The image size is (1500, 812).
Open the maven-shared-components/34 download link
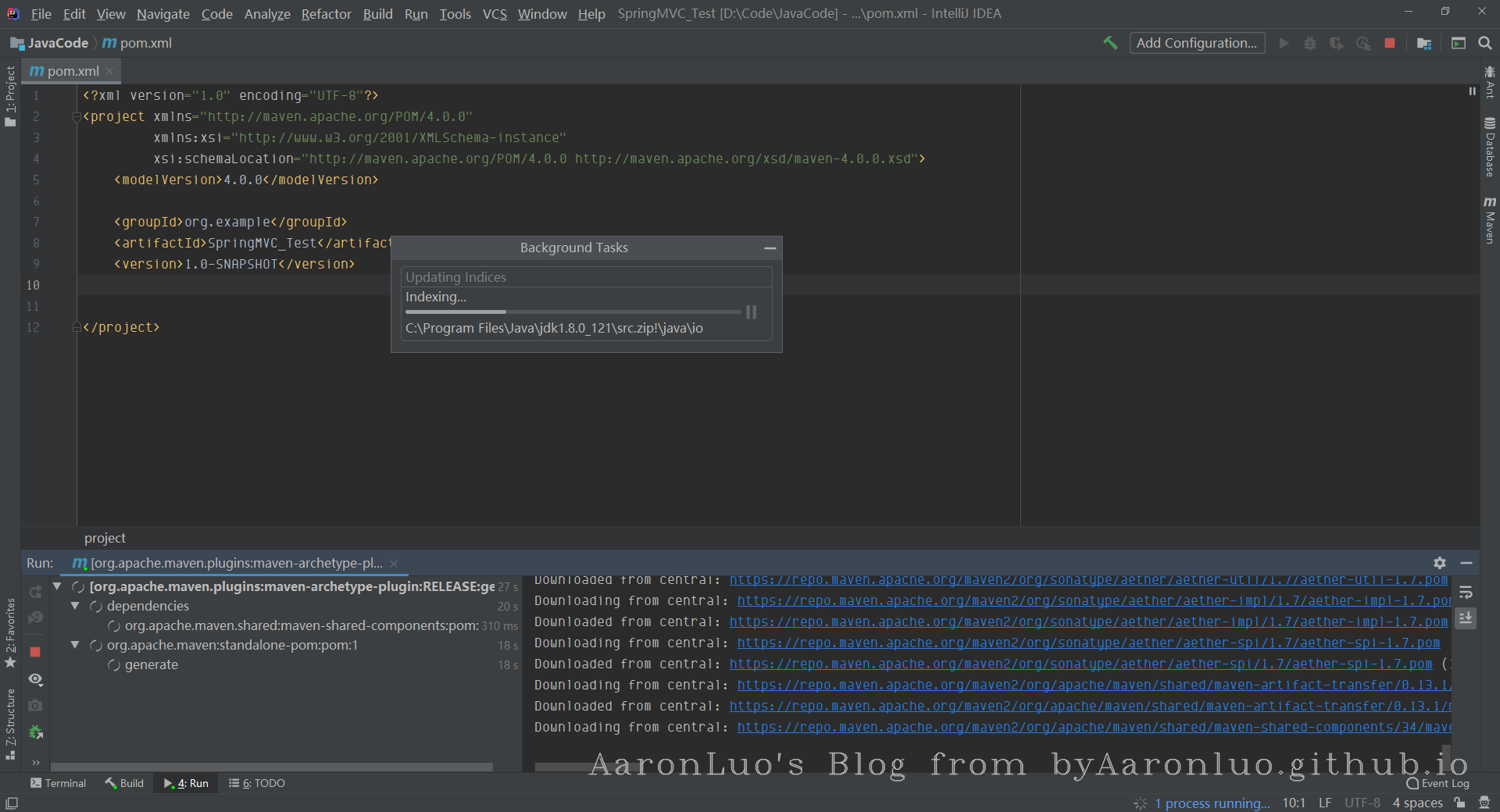click(x=1094, y=727)
